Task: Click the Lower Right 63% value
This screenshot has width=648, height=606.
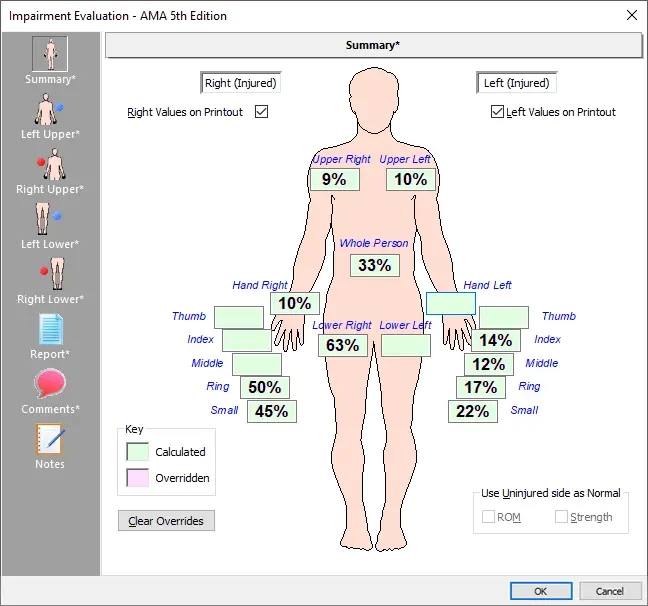Action: [343, 345]
